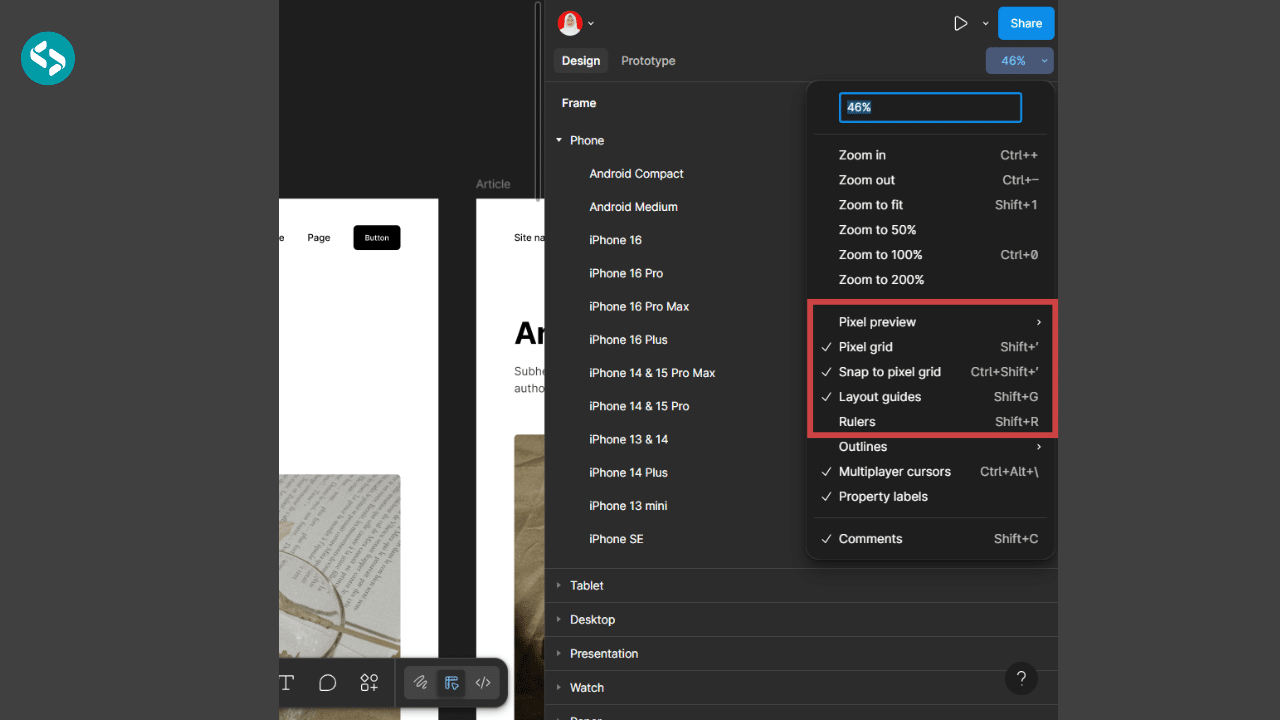Switch to Dev Mode with the code icon
This screenshot has width=1280, height=720.
click(x=482, y=683)
